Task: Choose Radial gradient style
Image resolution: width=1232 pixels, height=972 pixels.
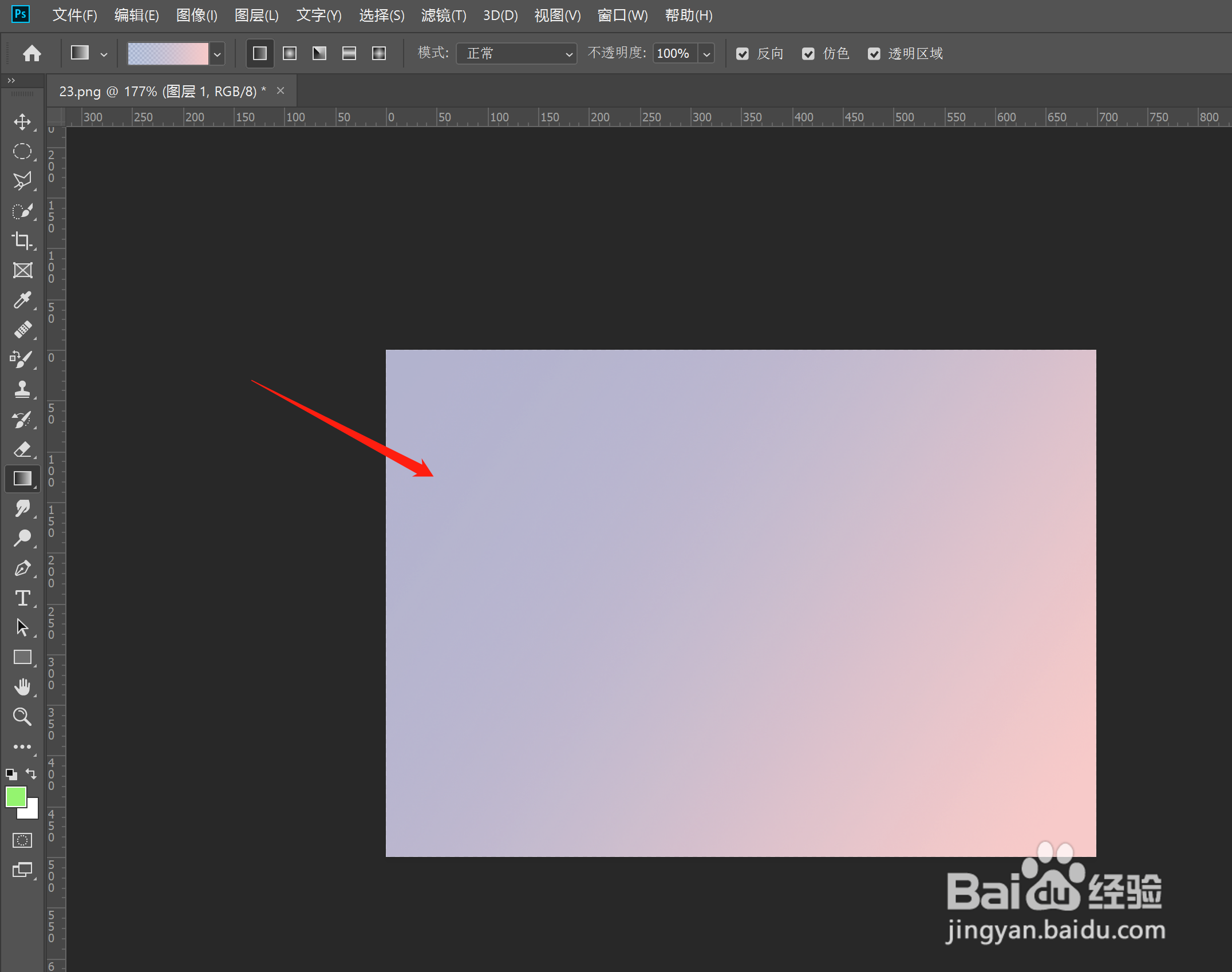Action: [x=290, y=53]
